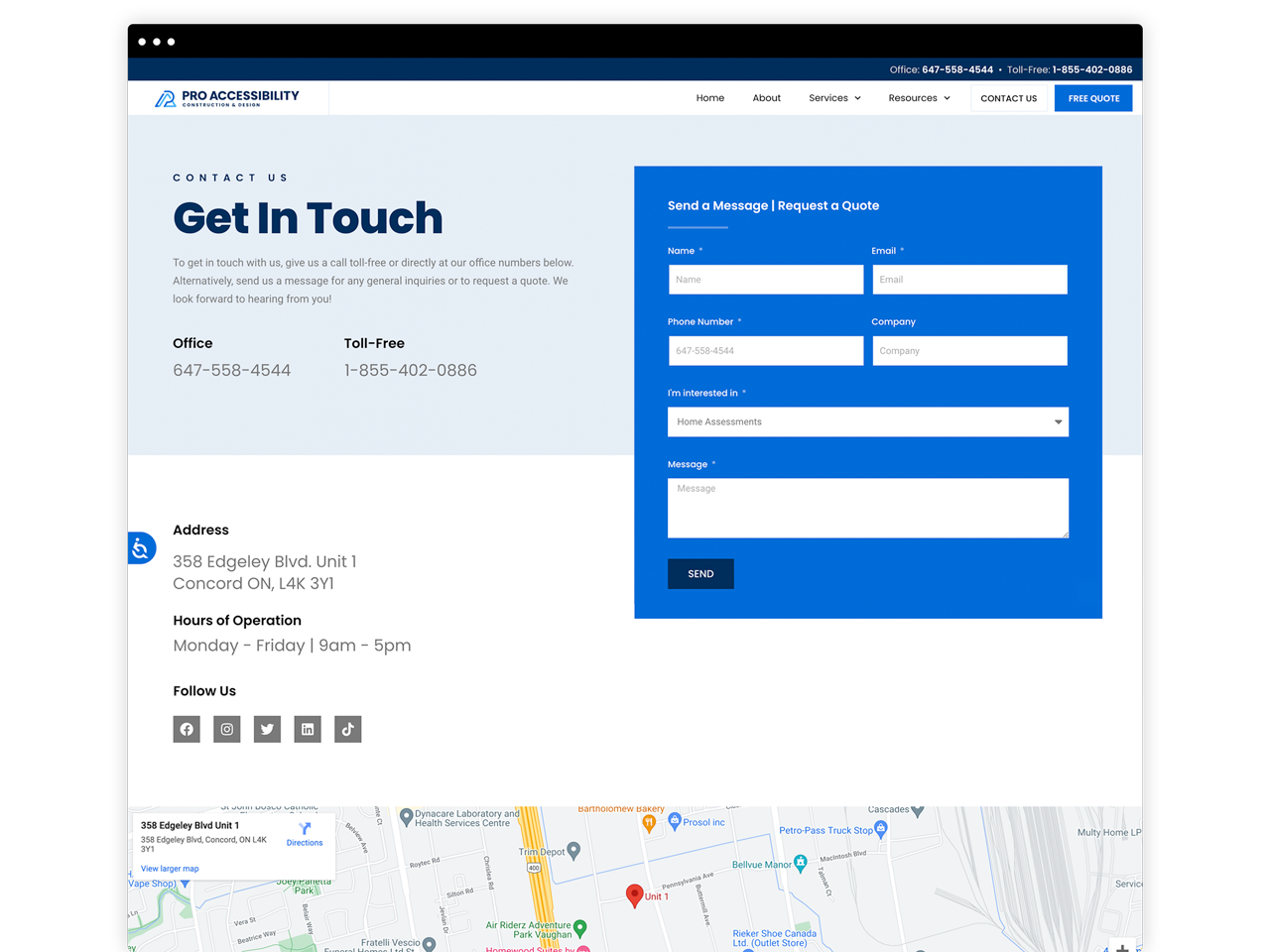Screen dimensions: 1270x952
Task: Select the Trim Depot map marker
Action: click(x=573, y=852)
